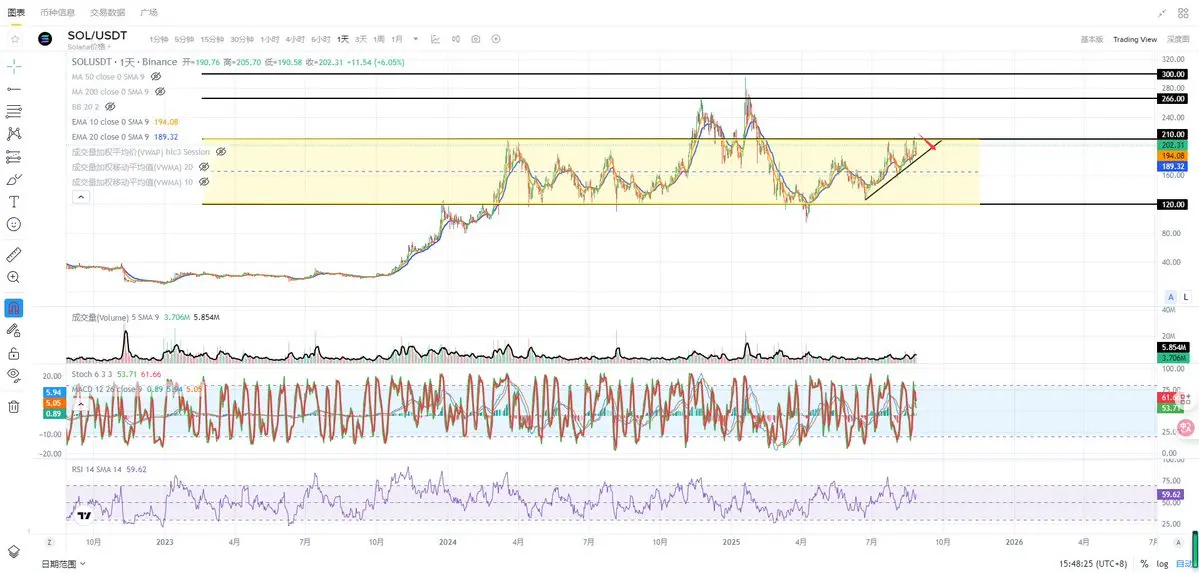
Task: Show the hidden MA 200 indicator
Action: pyautogui.click(x=160, y=91)
